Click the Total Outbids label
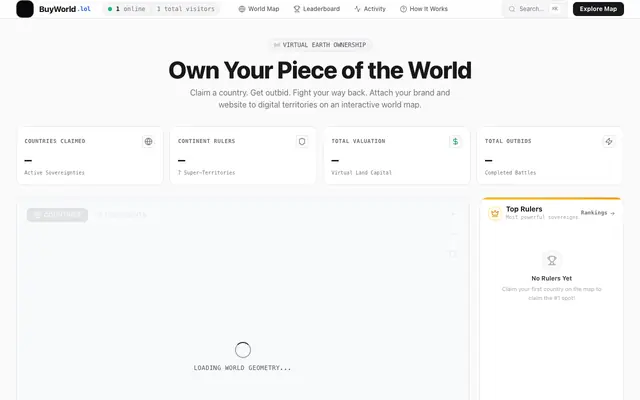Screen dimensions: 640x400 pyautogui.click(x=508, y=141)
